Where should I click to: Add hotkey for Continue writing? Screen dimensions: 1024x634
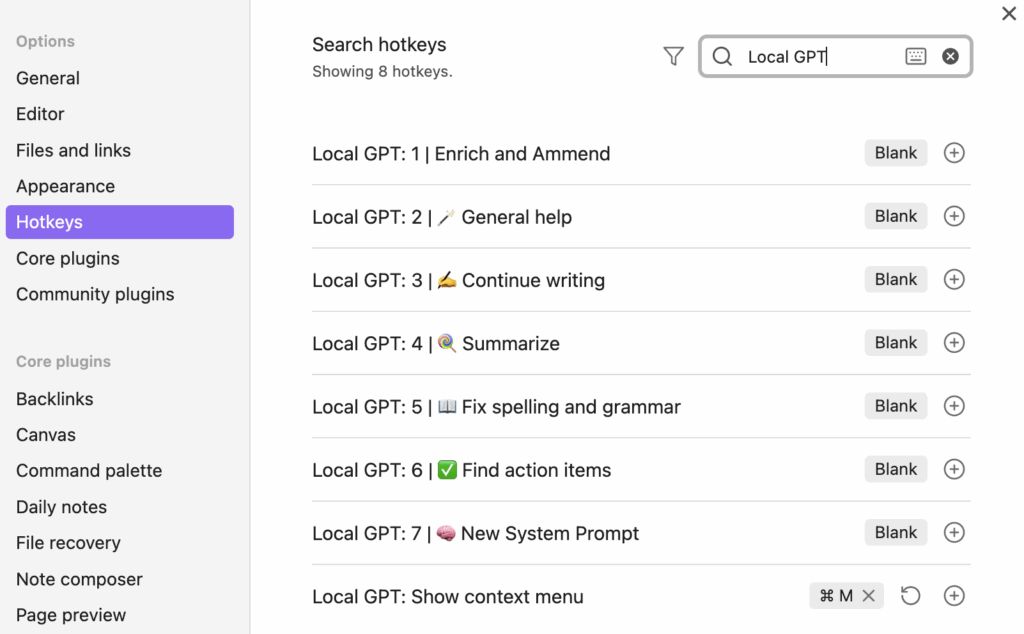954,279
